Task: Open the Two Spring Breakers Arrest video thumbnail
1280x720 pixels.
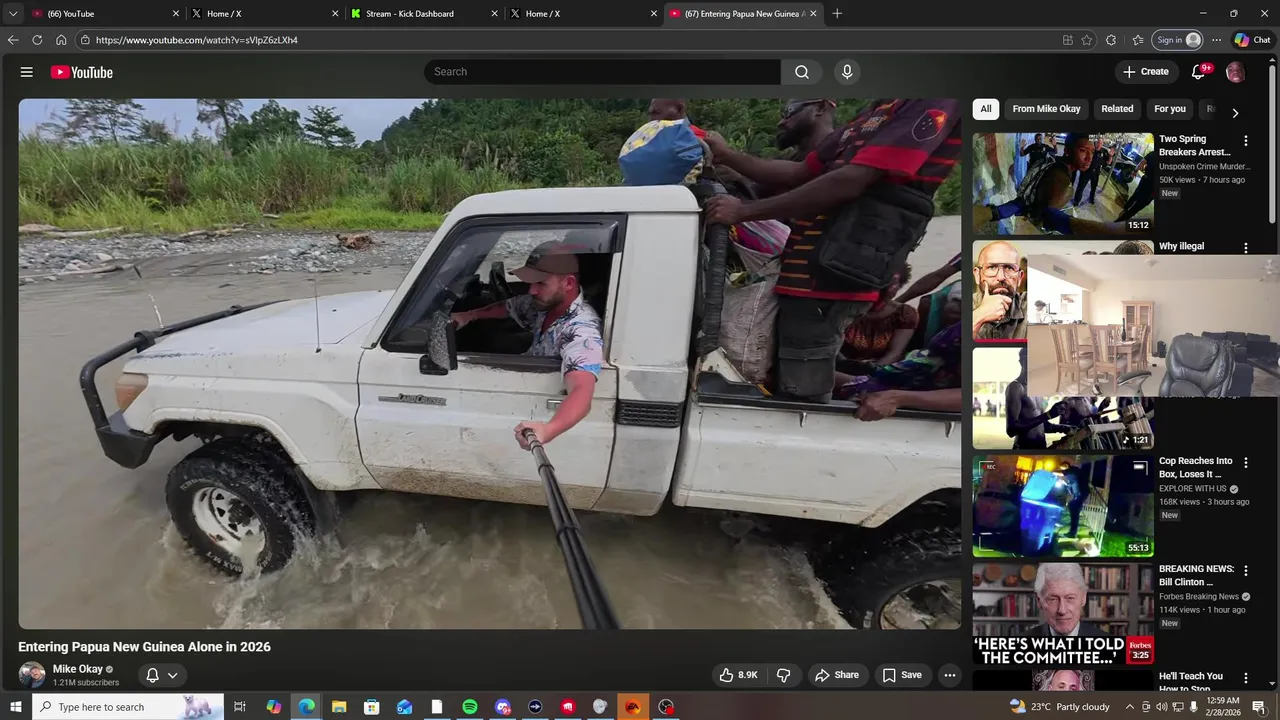Action: pyautogui.click(x=1063, y=183)
